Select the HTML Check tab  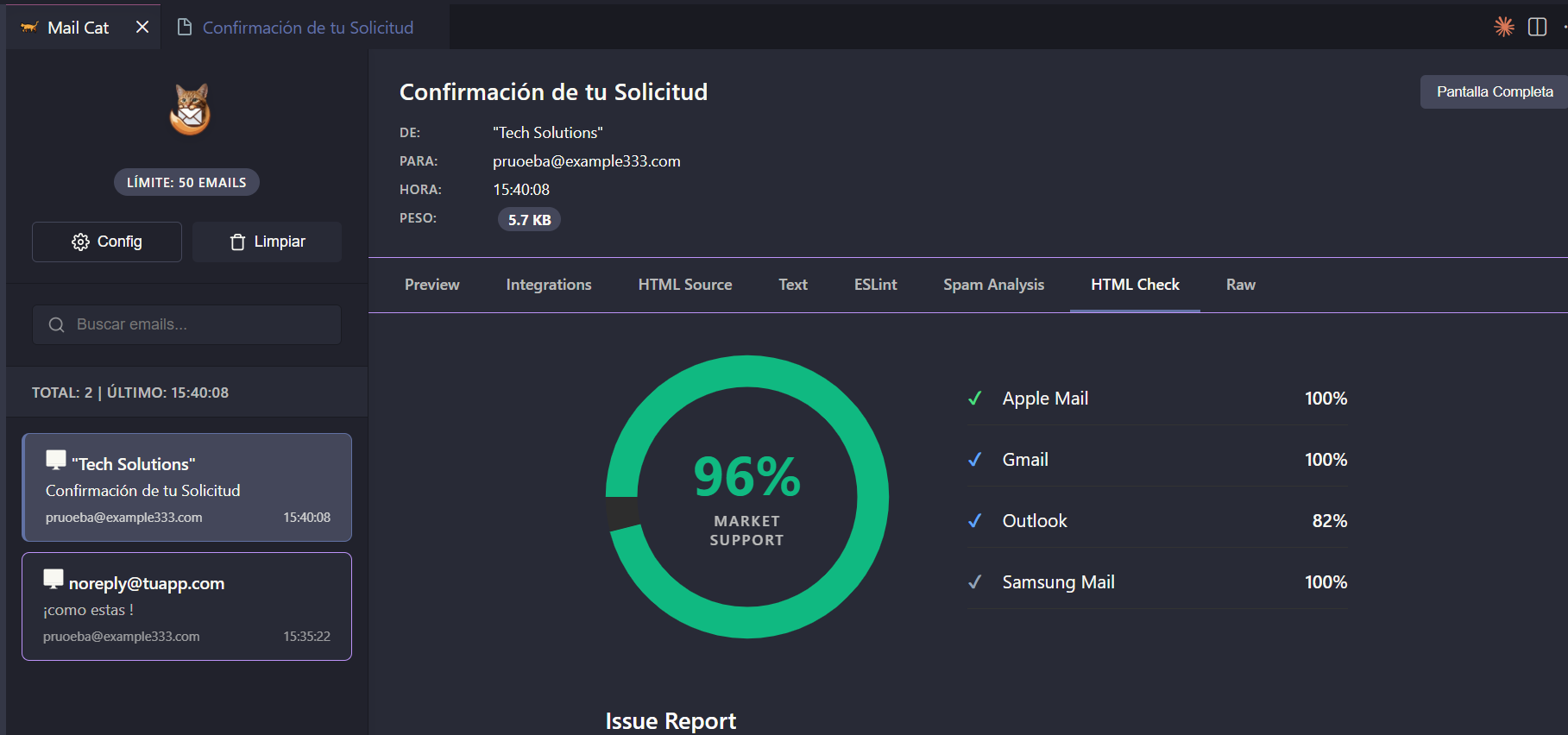click(1135, 285)
